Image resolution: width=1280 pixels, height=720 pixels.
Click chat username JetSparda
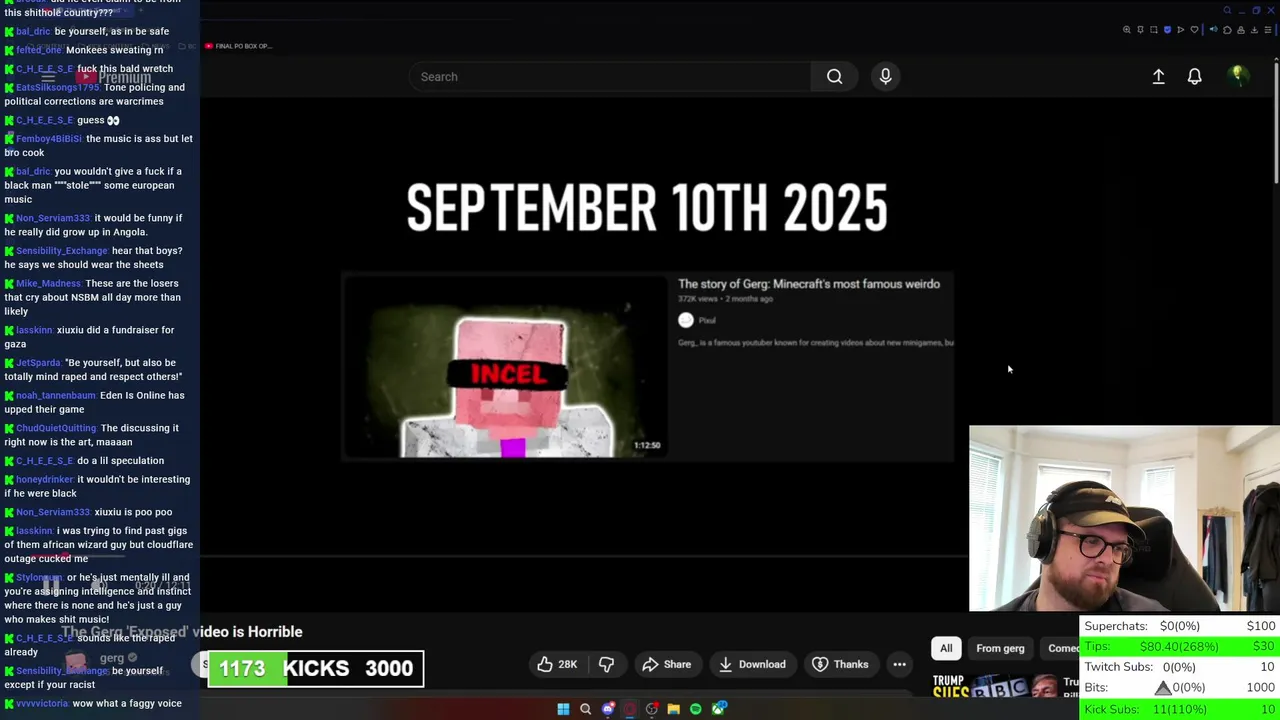pyautogui.click(x=39, y=363)
